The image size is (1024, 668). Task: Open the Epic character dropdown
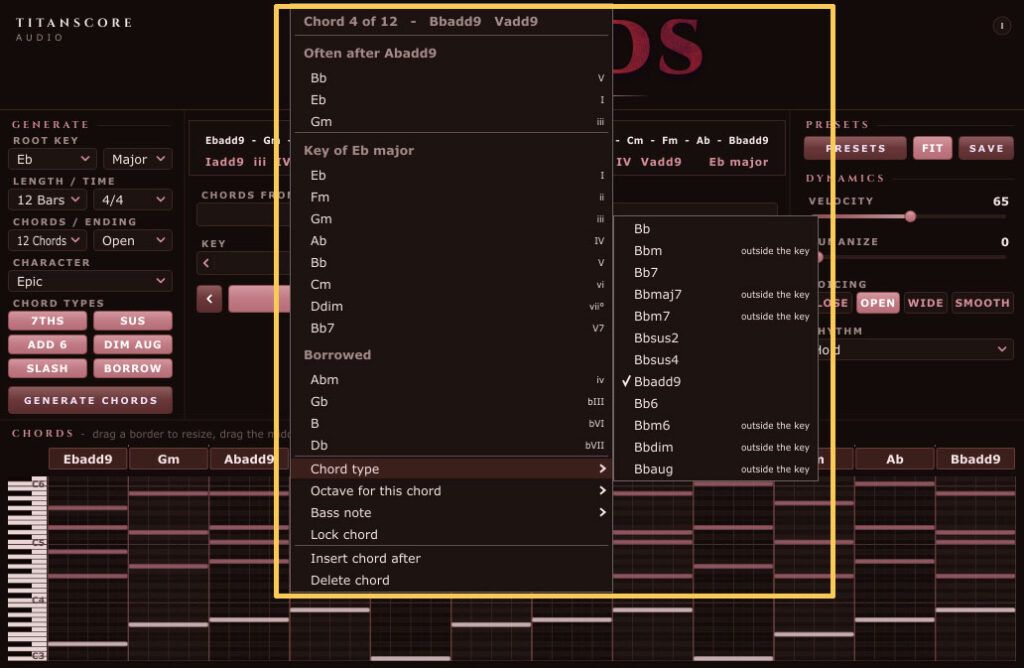tap(90, 281)
